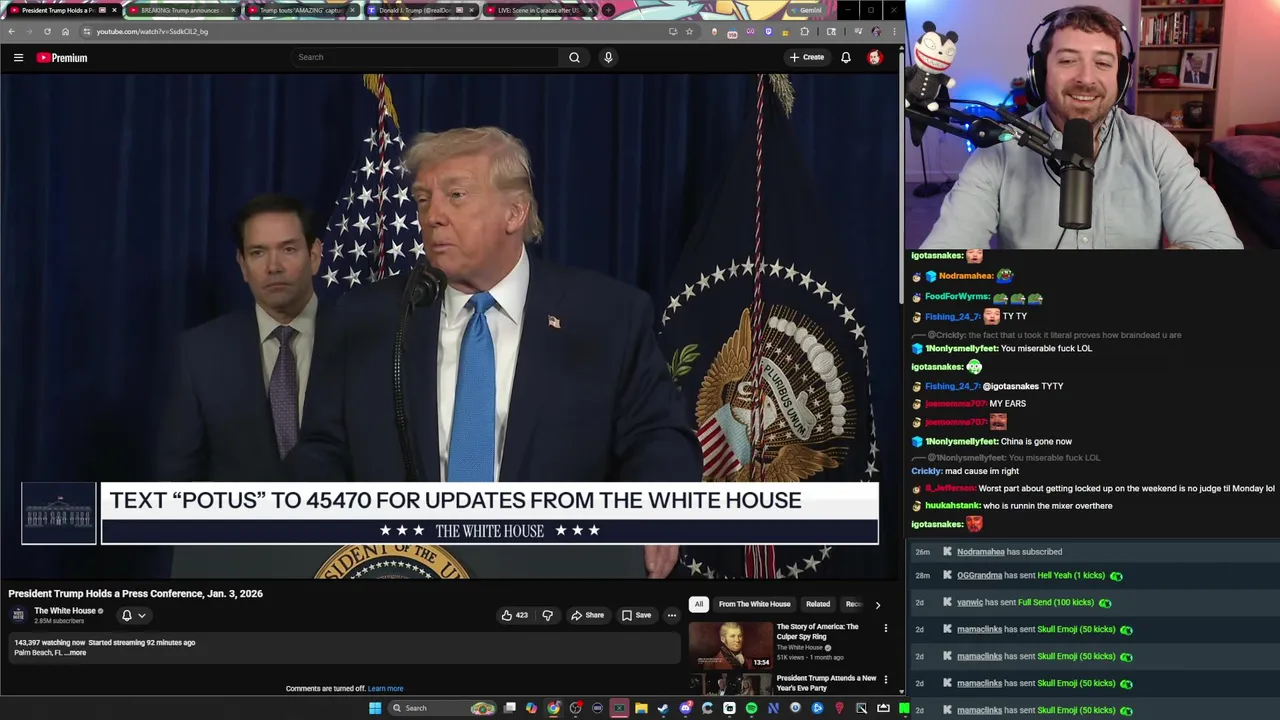Switch to LIVE: Scene in Caracas tab

tap(539, 10)
